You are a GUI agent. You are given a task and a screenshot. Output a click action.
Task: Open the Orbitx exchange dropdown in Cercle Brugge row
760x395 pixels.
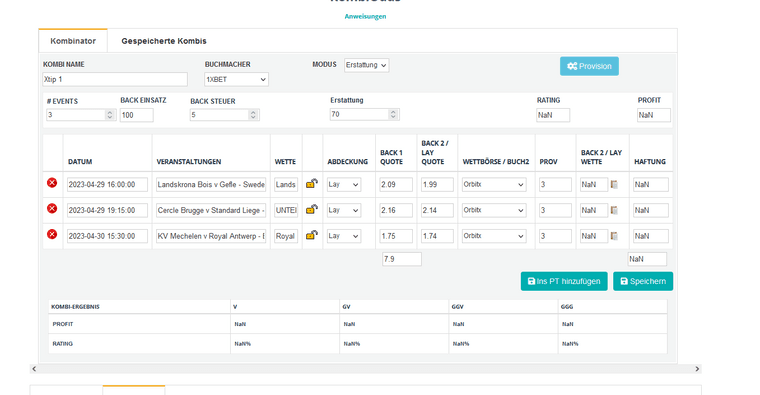(494, 210)
